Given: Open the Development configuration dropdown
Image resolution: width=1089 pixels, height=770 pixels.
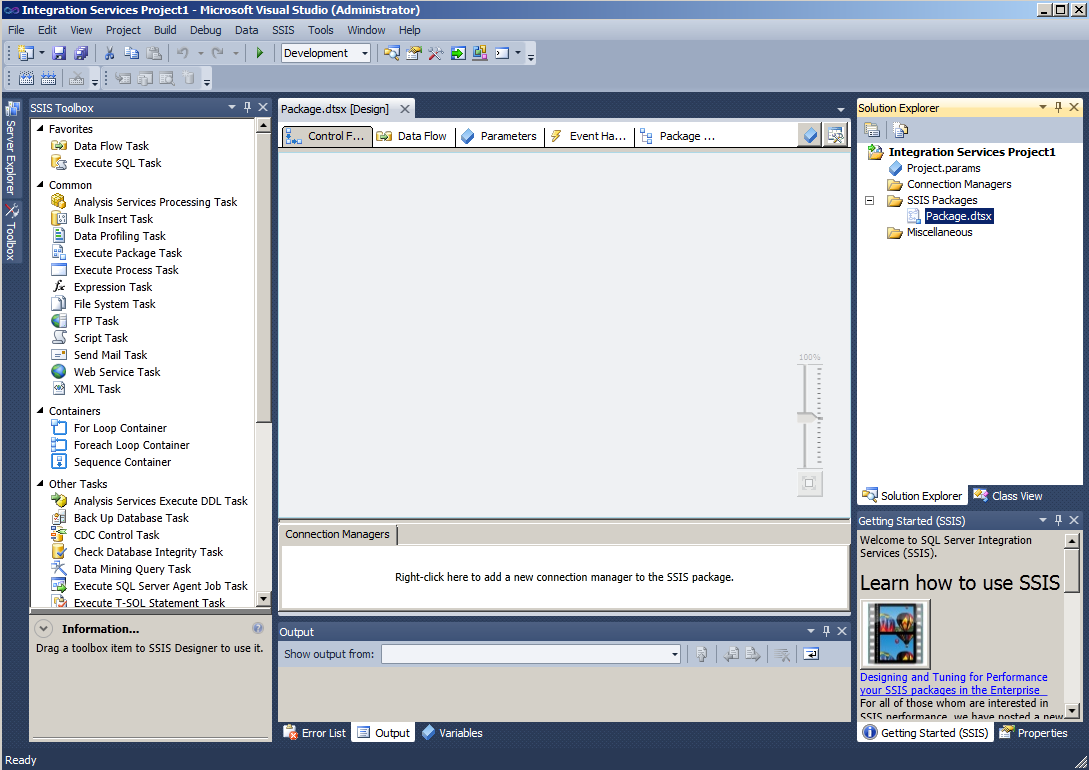Looking at the screenshot, I should point(325,53).
